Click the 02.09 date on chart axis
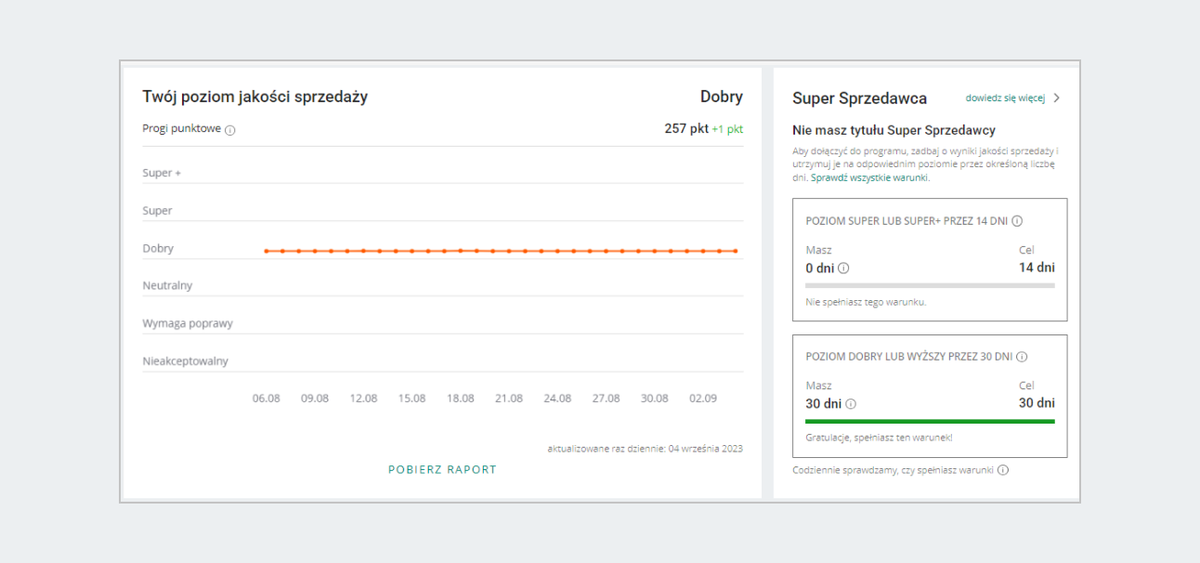The width and height of the screenshot is (1200, 563). [703, 398]
